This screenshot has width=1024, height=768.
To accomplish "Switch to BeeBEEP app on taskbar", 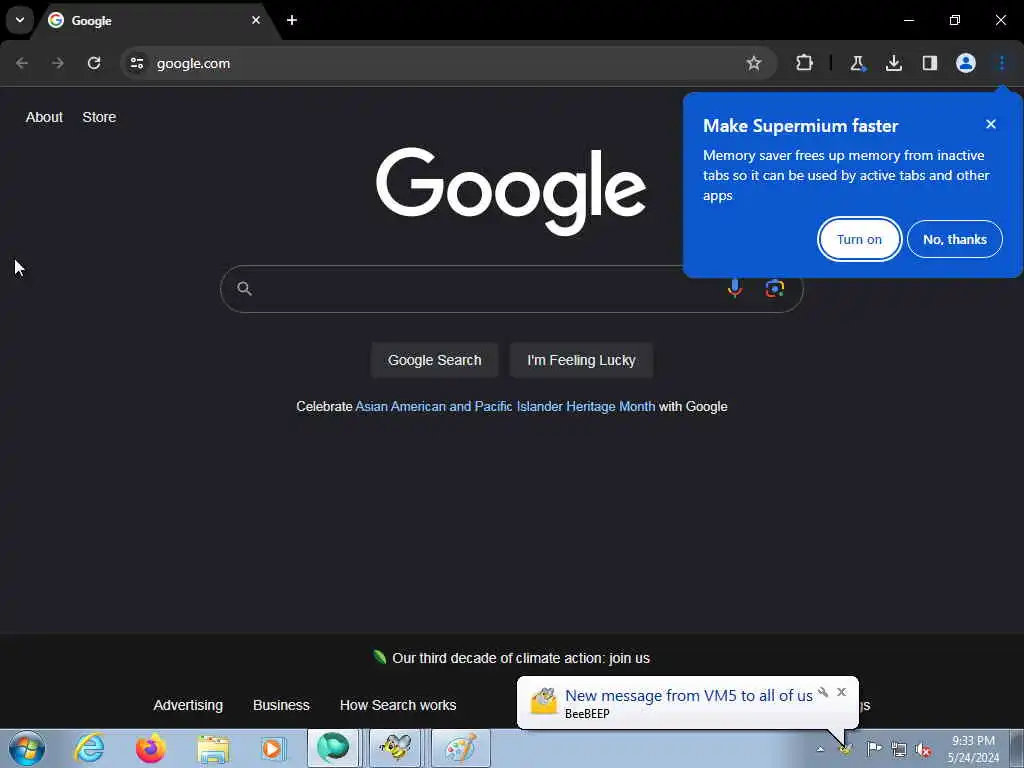I will coord(395,748).
